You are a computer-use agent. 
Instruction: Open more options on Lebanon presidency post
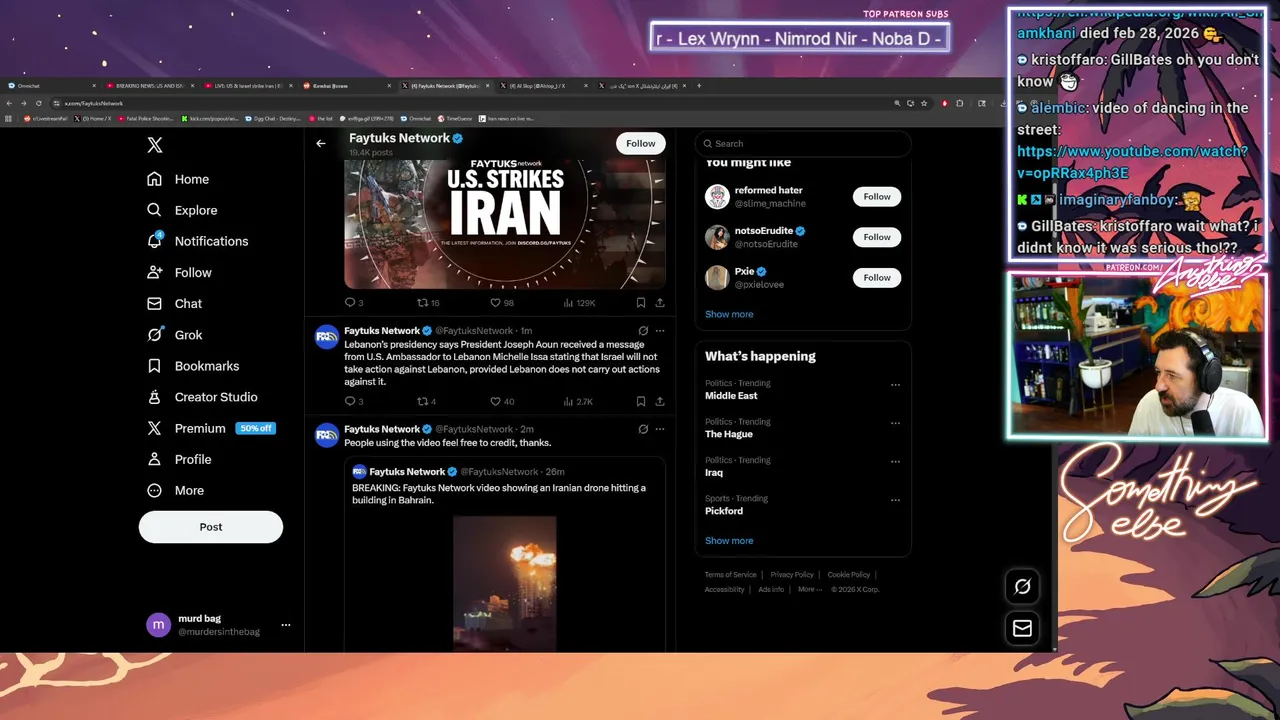tap(660, 330)
